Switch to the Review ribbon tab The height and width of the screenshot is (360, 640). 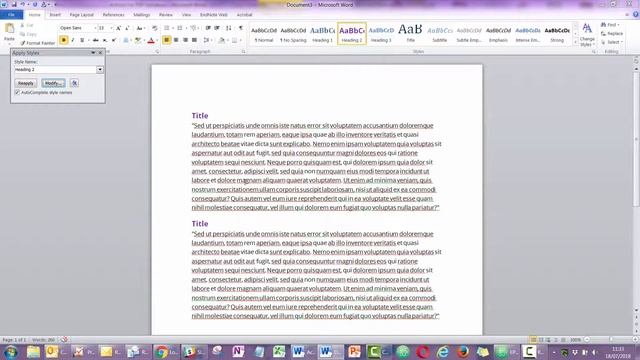(166, 15)
